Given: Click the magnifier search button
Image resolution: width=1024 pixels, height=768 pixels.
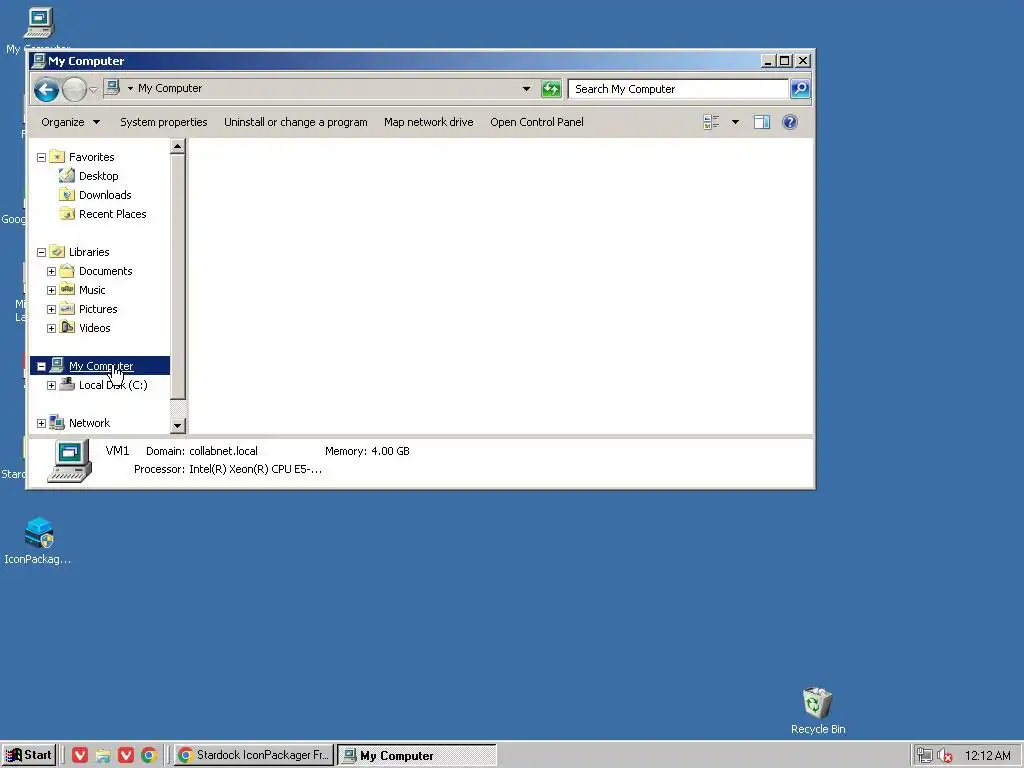Looking at the screenshot, I should click(x=800, y=89).
